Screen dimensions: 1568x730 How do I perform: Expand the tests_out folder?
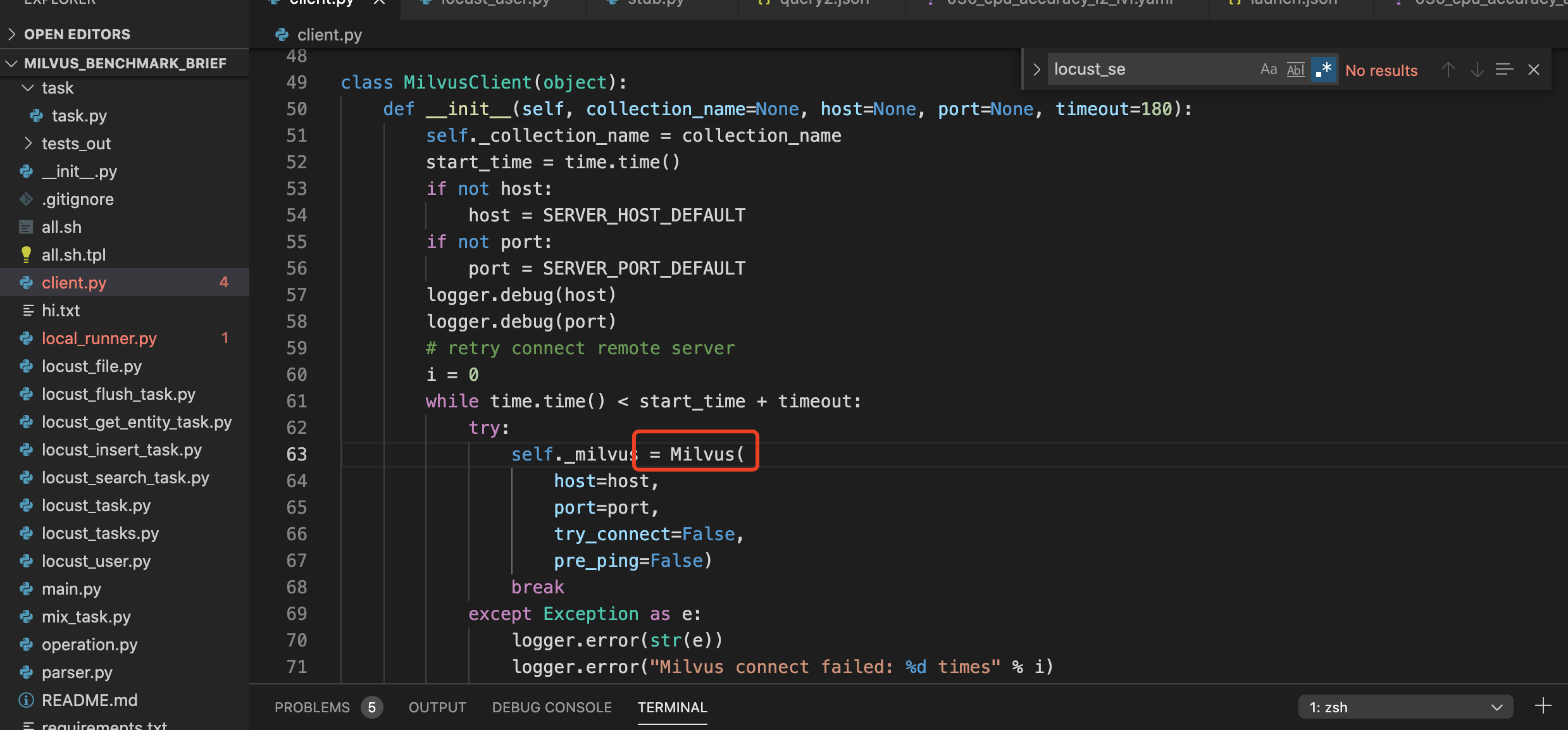28,143
